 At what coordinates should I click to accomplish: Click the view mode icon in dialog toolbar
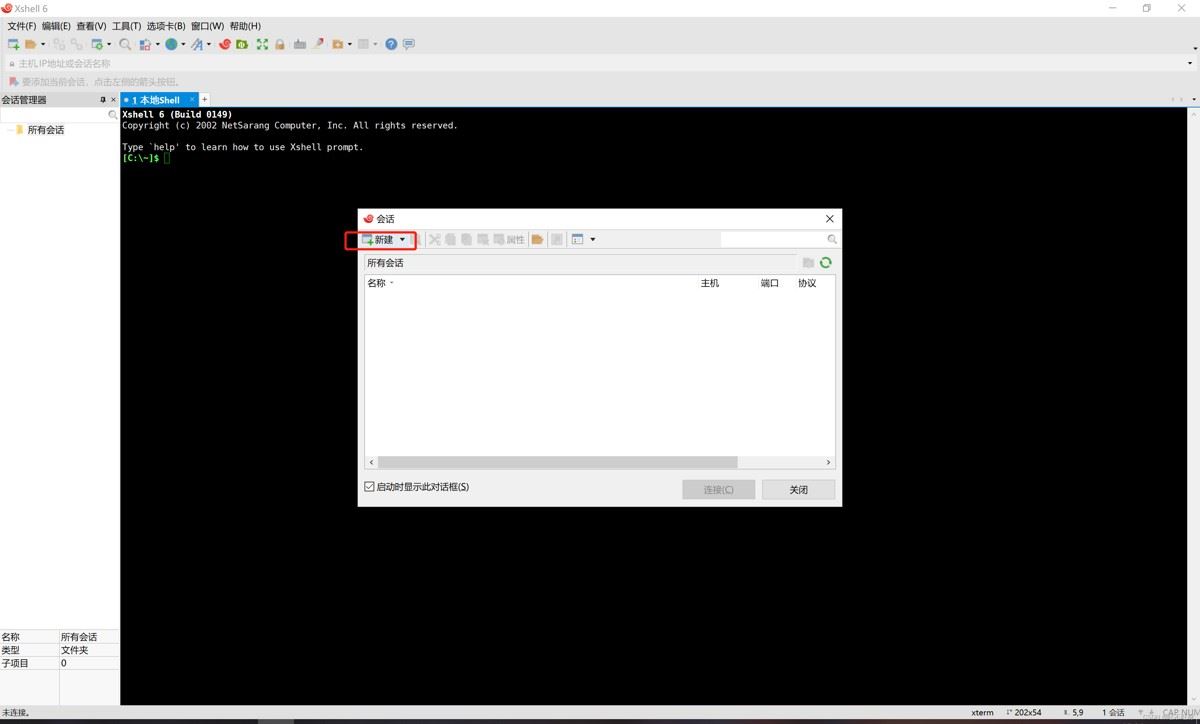[577, 240]
